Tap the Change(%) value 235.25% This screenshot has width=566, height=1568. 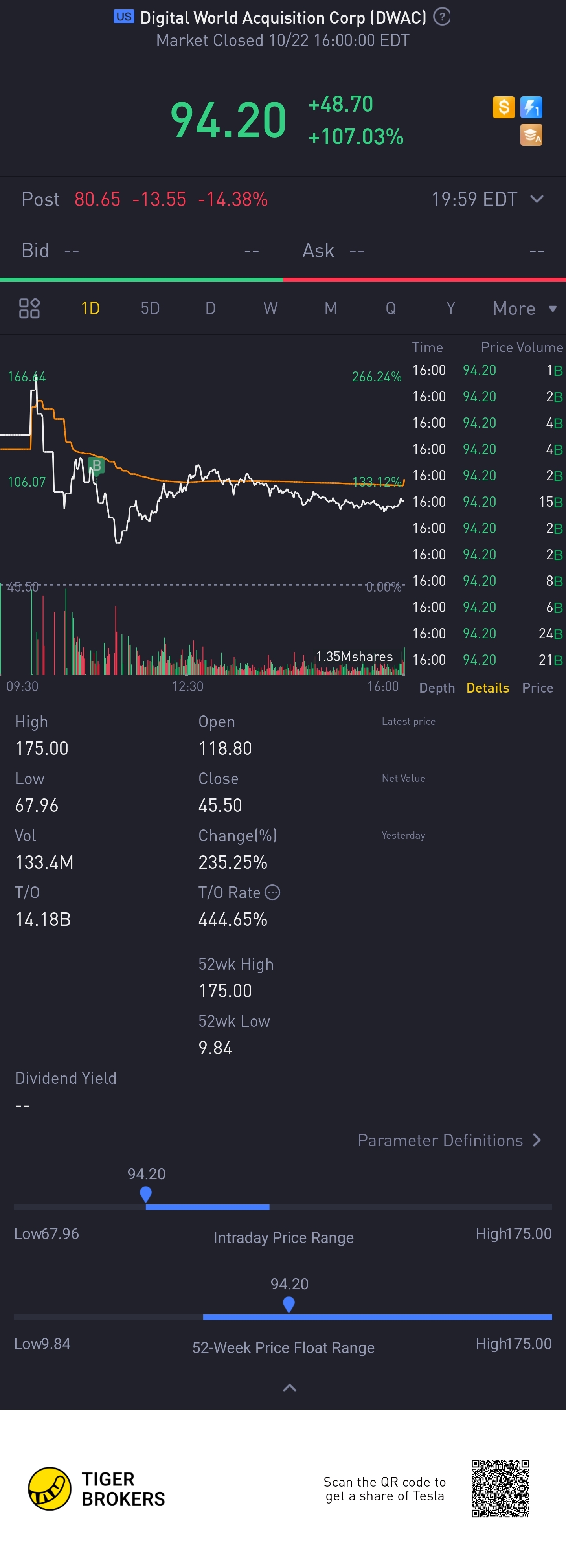pyautogui.click(x=232, y=862)
